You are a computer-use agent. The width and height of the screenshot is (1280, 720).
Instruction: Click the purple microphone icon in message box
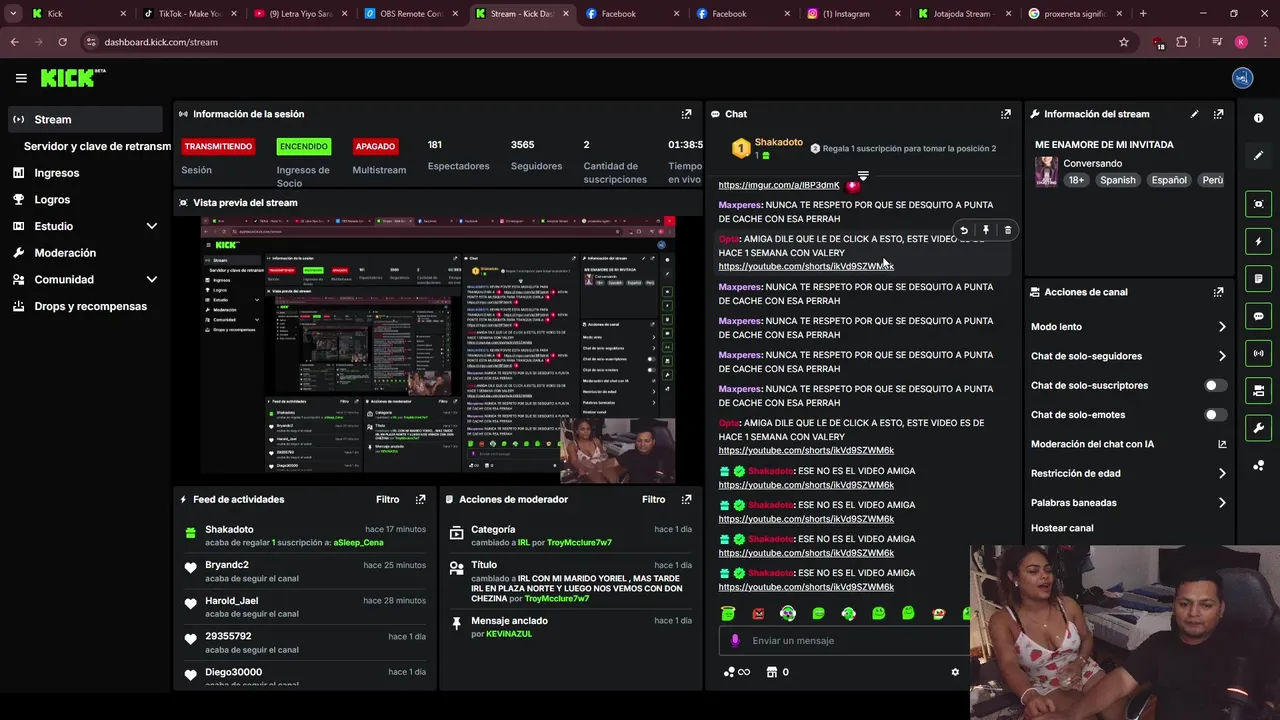(x=735, y=641)
